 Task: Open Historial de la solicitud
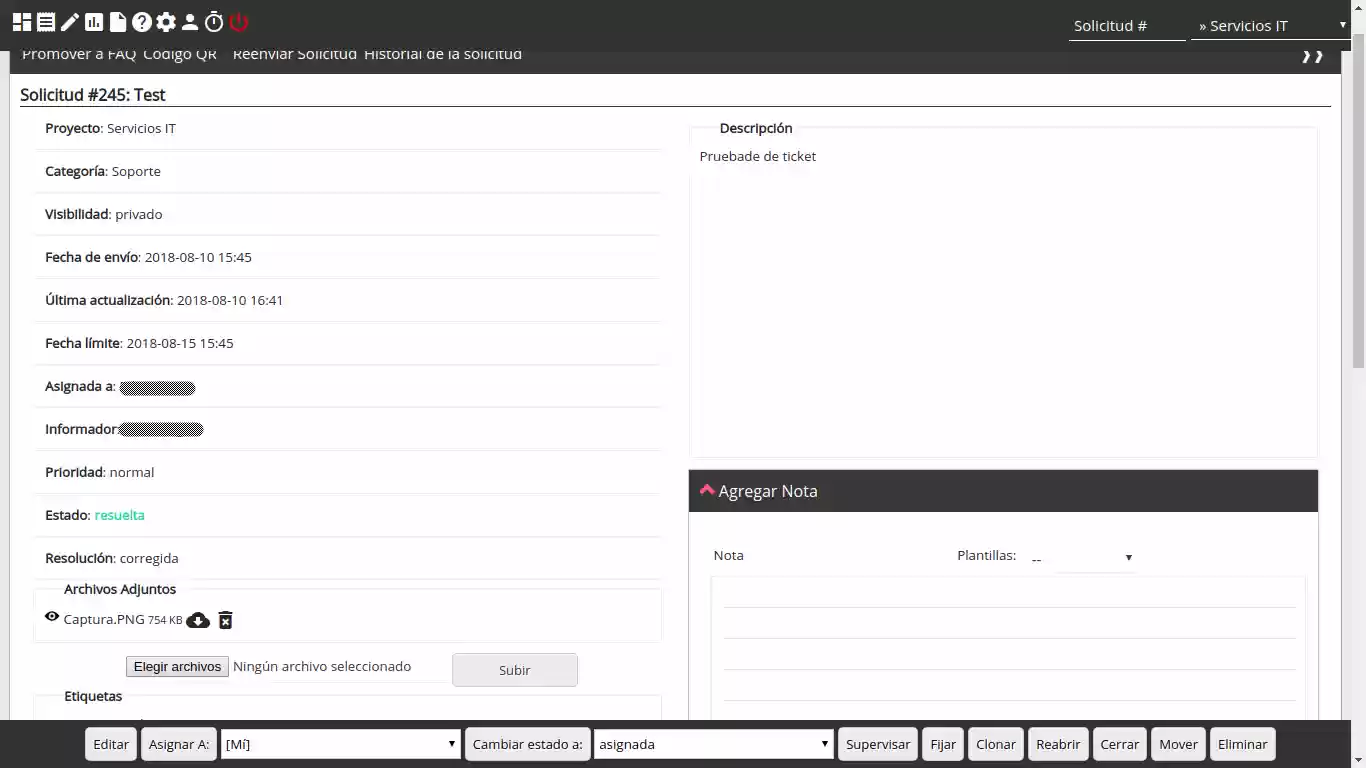tap(444, 54)
